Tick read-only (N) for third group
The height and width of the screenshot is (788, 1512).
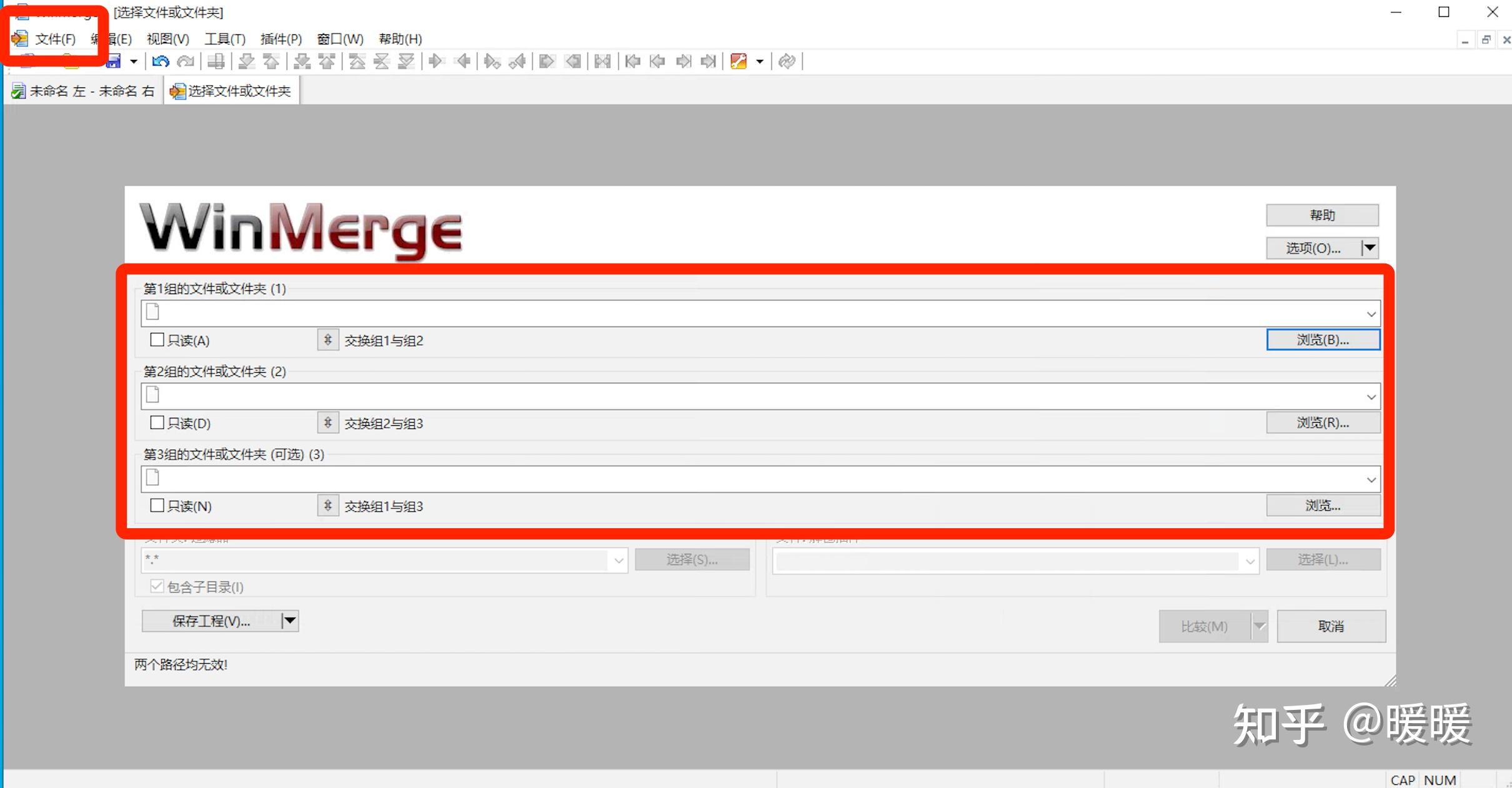pos(157,506)
